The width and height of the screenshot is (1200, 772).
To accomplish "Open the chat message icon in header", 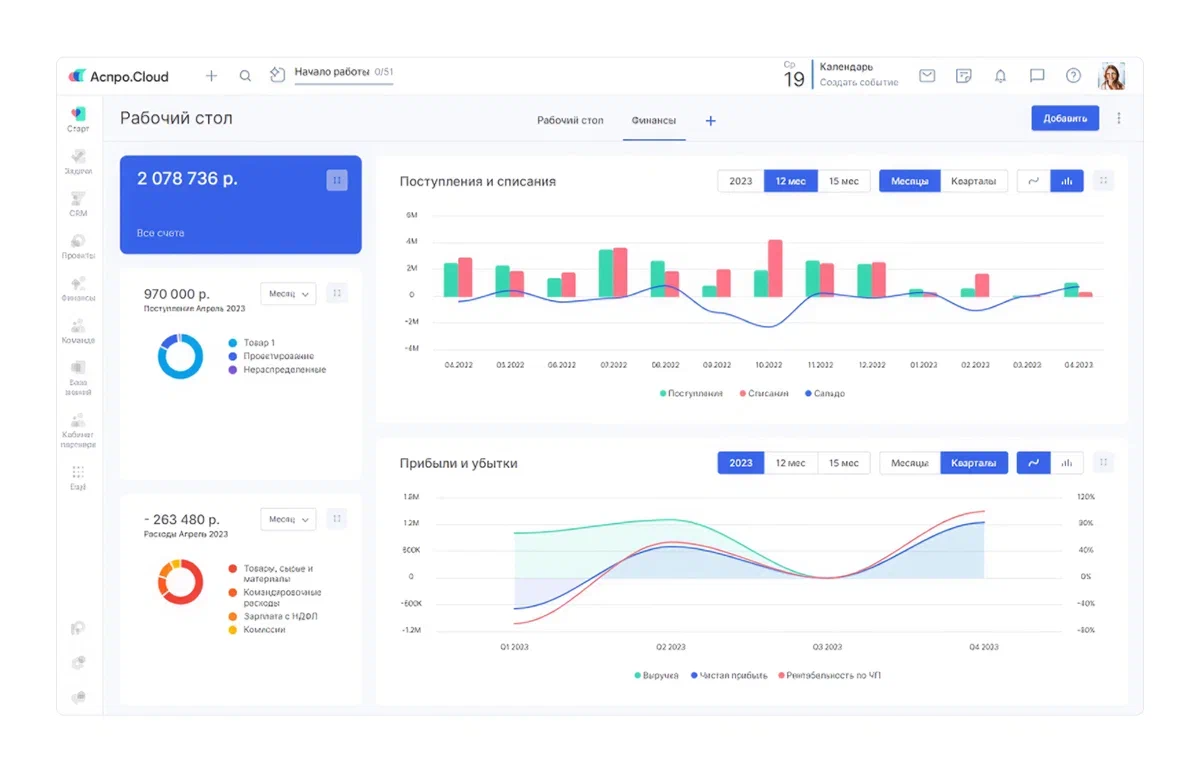I will (x=1037, y=76).
